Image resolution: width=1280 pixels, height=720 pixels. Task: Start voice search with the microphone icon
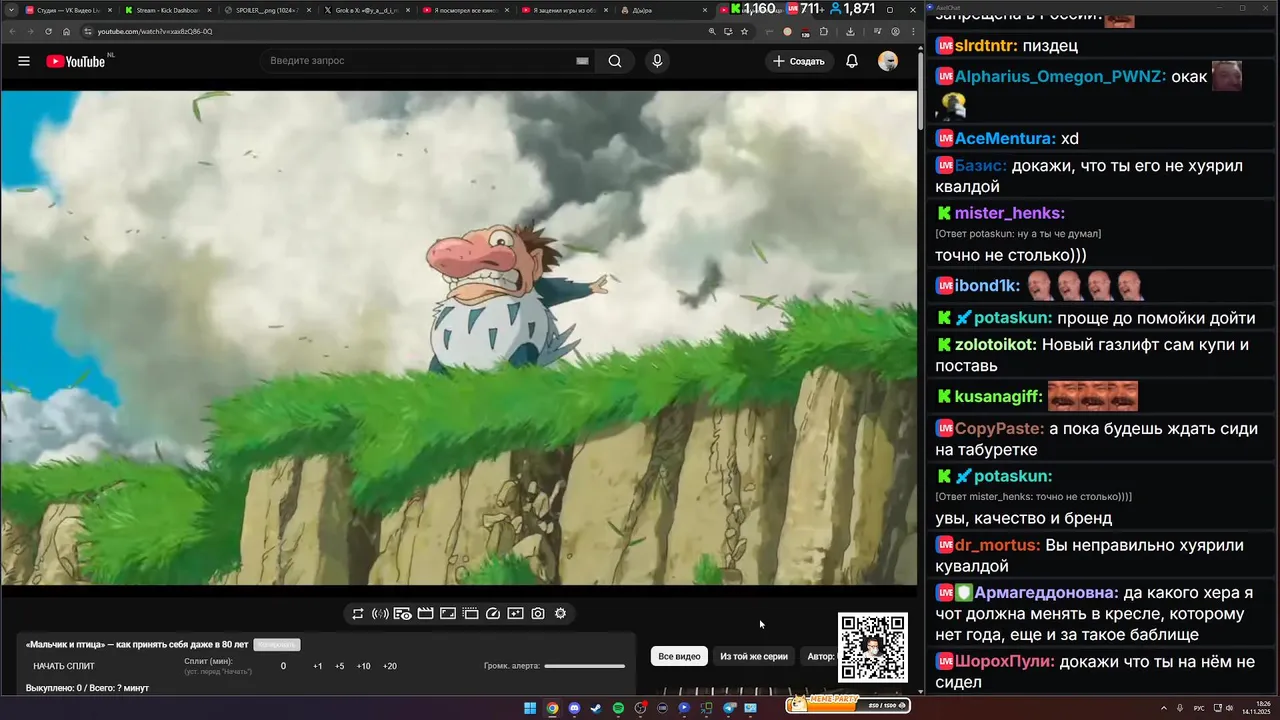657,61
